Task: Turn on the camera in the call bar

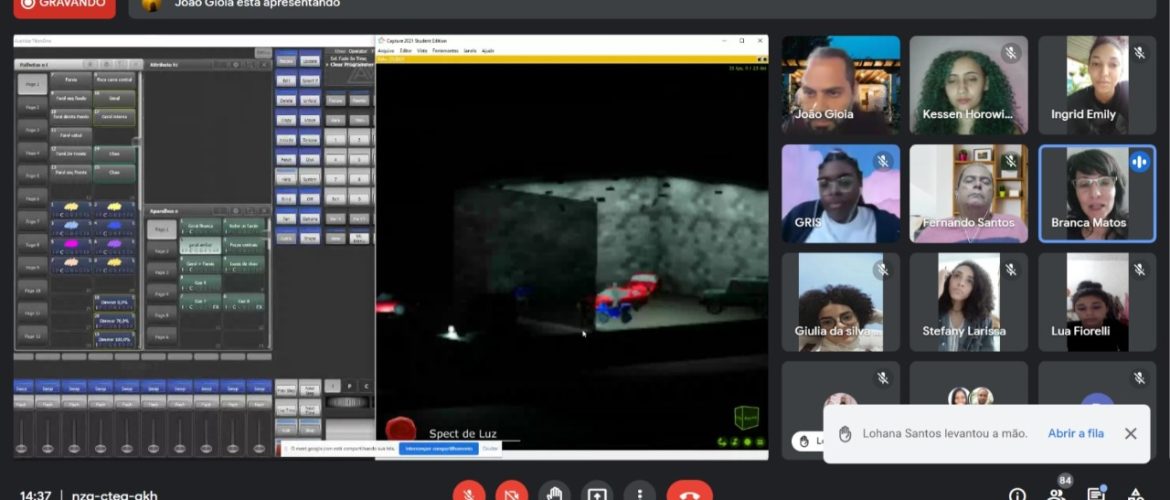Action: [511, 493]
